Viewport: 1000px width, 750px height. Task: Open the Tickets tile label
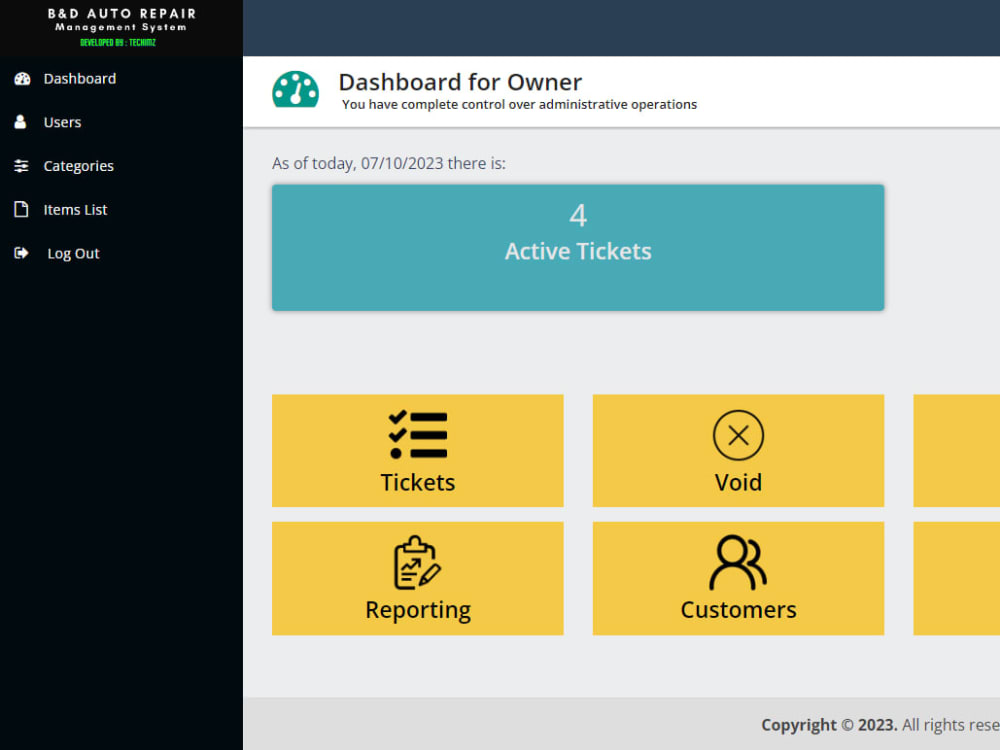tap(418, 482)
